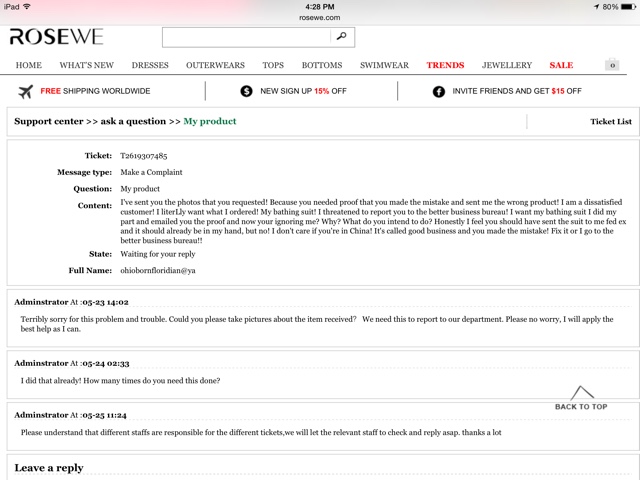The width and height of the screenshot is (640, 480).
Task: Click the Administrator At 05-25 11:24 header
Action: [x=71, y=415]
